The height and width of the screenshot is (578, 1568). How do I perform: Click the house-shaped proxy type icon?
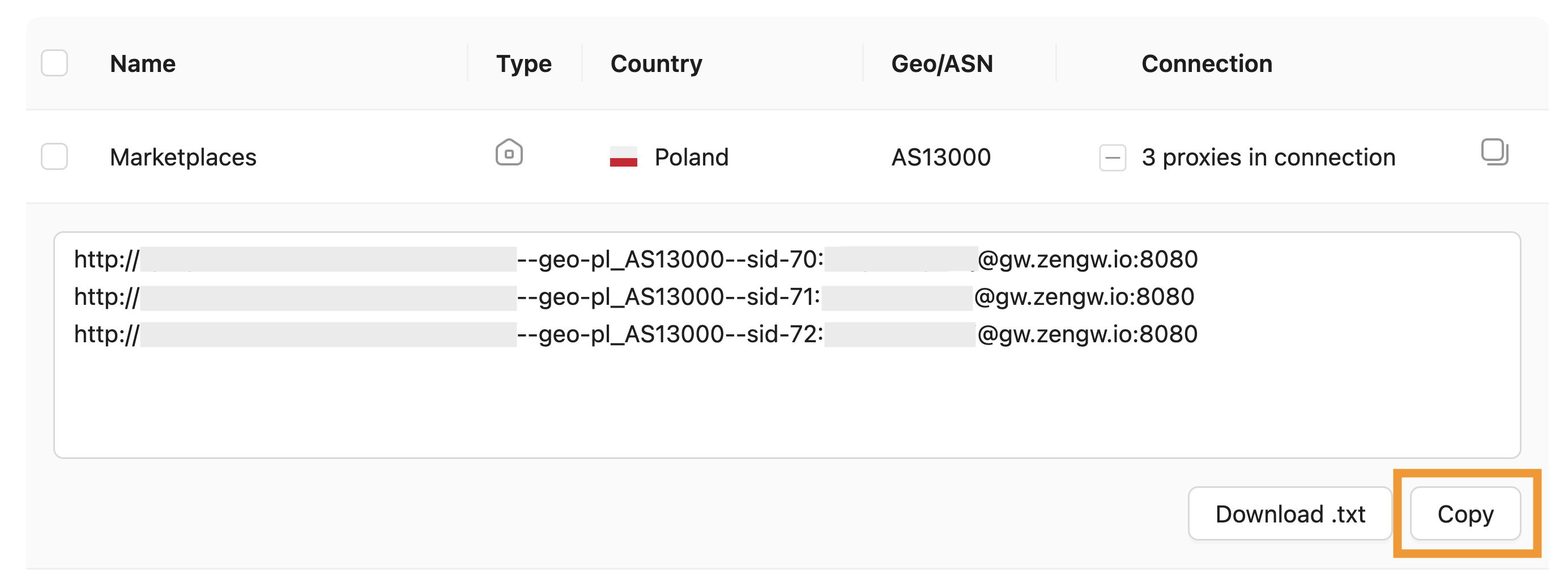pyautogui.click(x=509, y=153)
